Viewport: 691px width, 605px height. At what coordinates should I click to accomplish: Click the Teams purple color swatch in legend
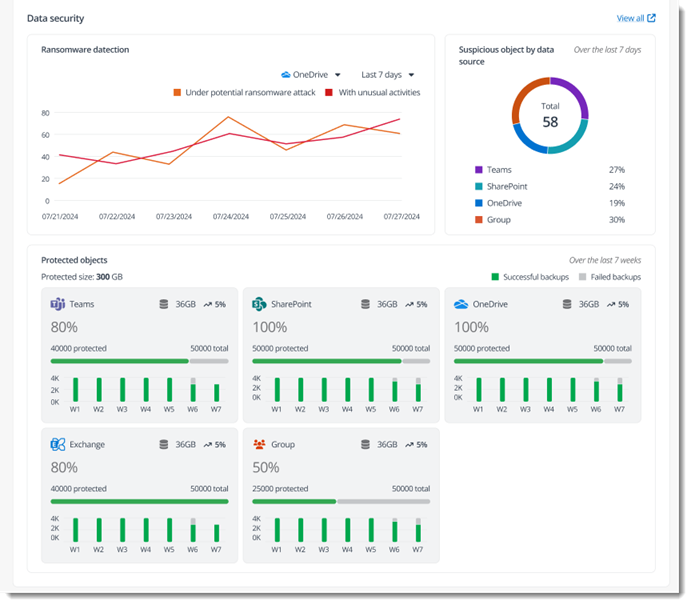pos(479,170)
